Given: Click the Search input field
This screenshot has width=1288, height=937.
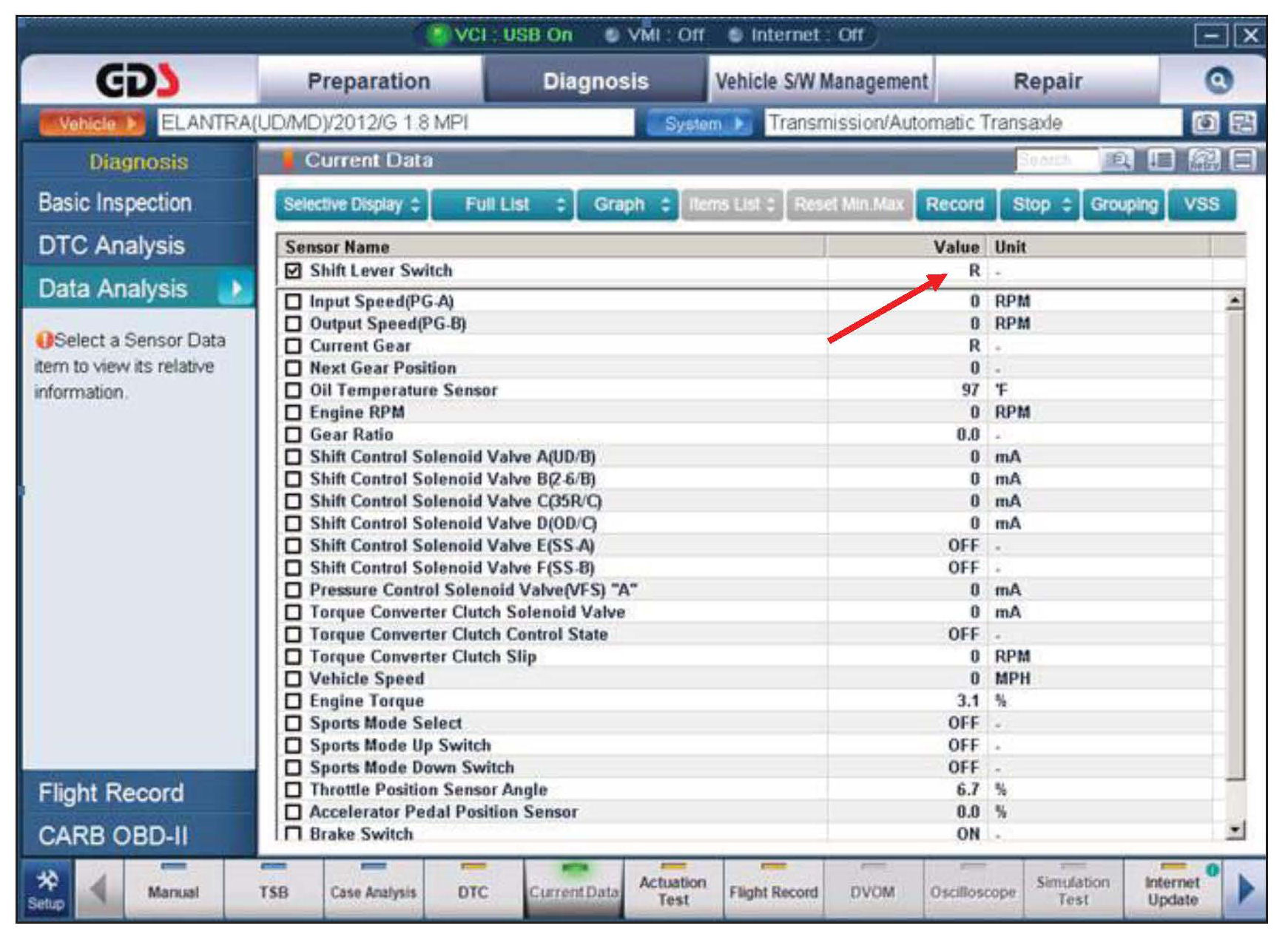Looking at the screenshot, I should pyautogui.click(x=1055, y=160).
